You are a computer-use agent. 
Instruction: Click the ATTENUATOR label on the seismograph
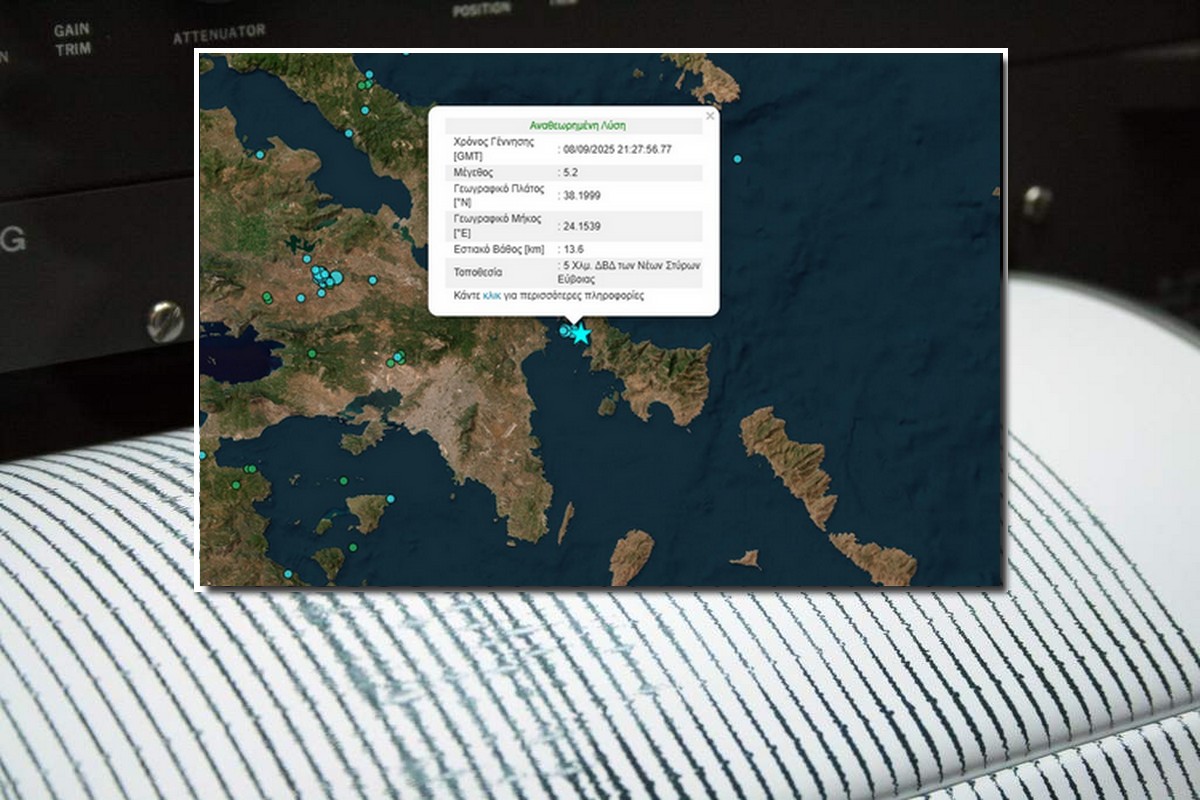[219, 34]
